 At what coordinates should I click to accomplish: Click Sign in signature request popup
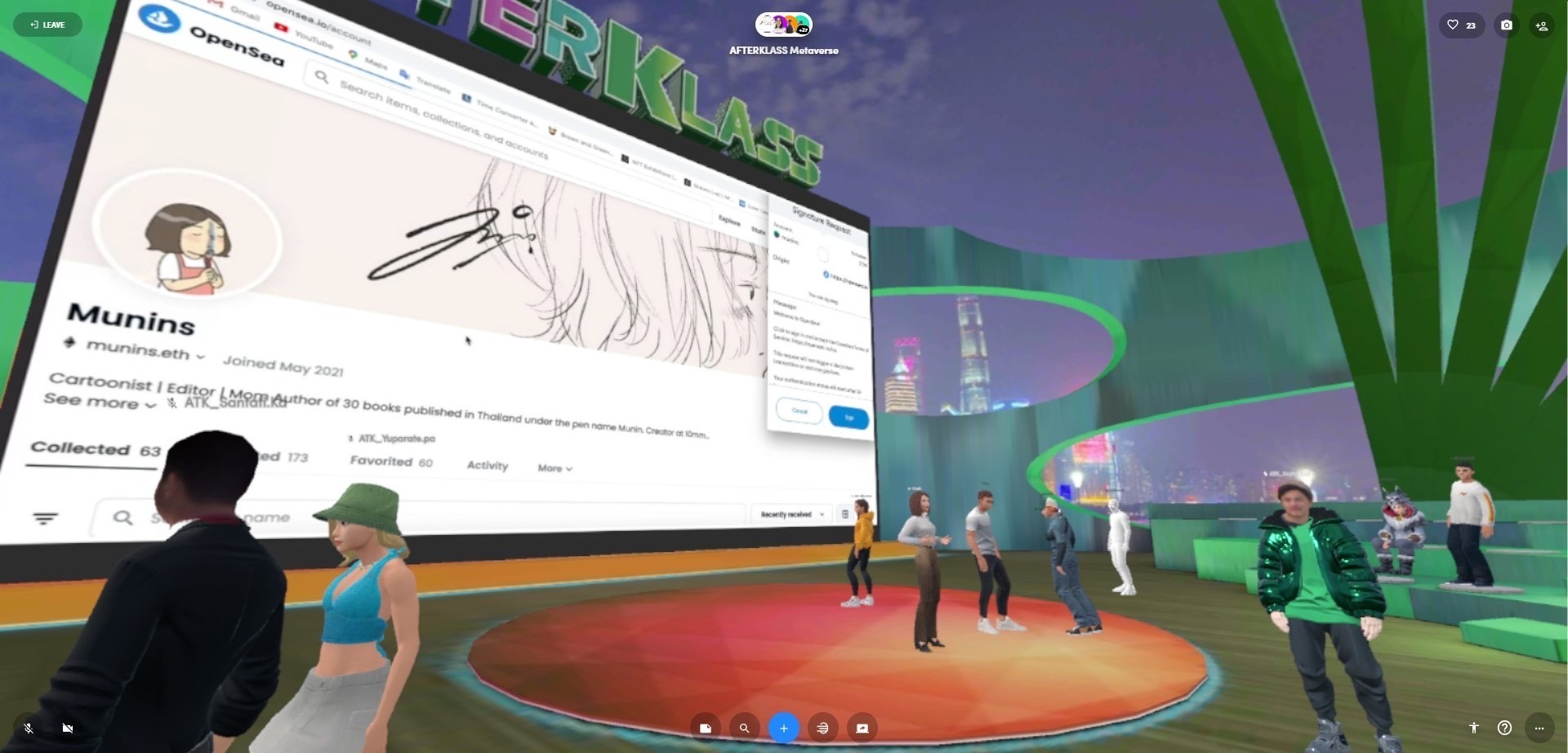click(849, 417)
